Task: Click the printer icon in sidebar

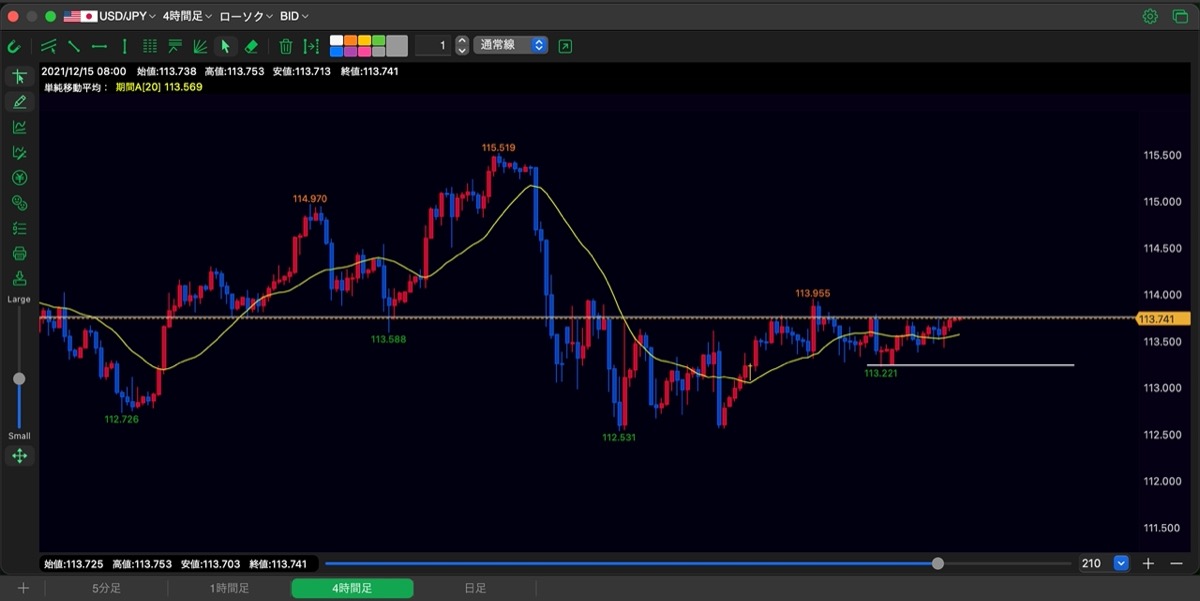Action: pos(19,254)
